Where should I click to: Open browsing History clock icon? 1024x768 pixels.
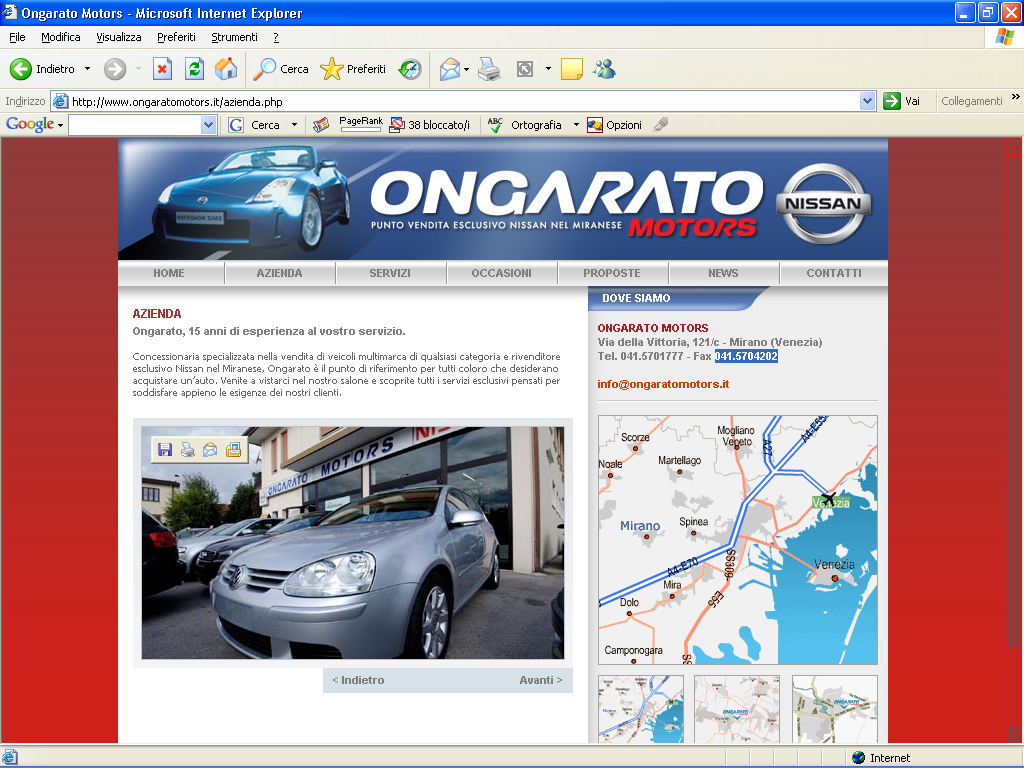pos(410,69)
